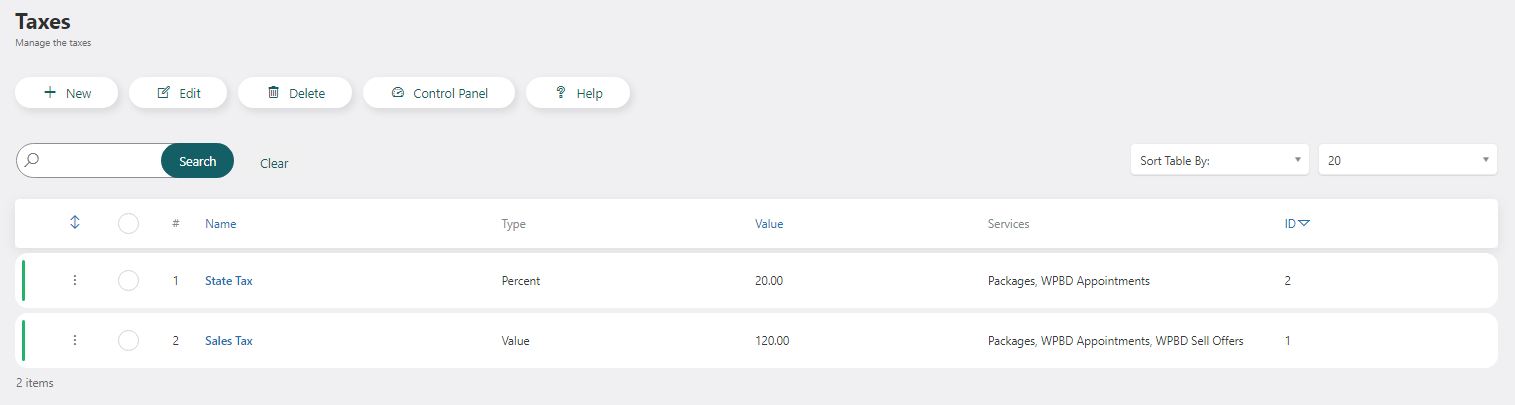Click the Search button
The image size is (1515, 405).
coord(197,161)
